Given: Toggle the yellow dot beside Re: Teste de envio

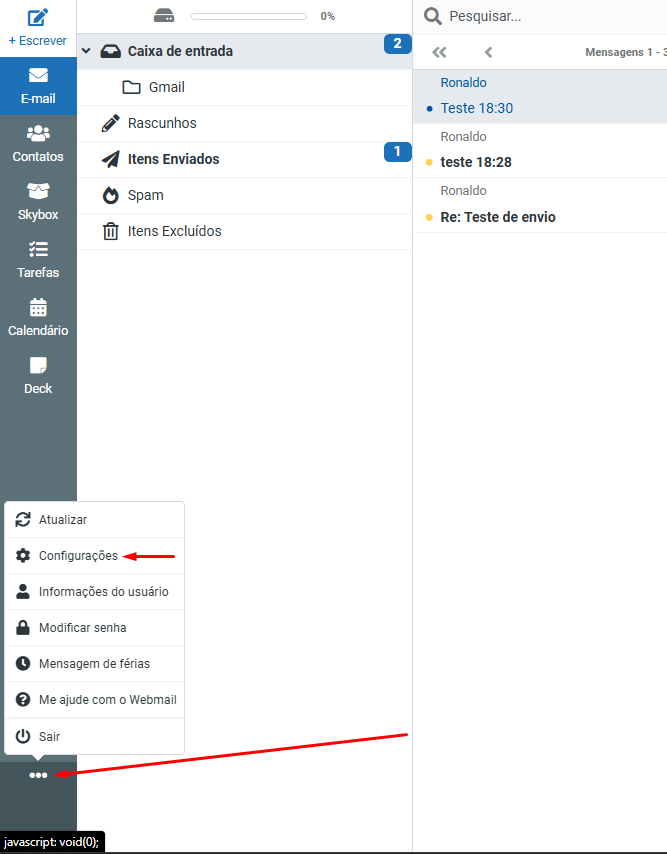Looking at the screenshot, I should [x=429, y=217].
